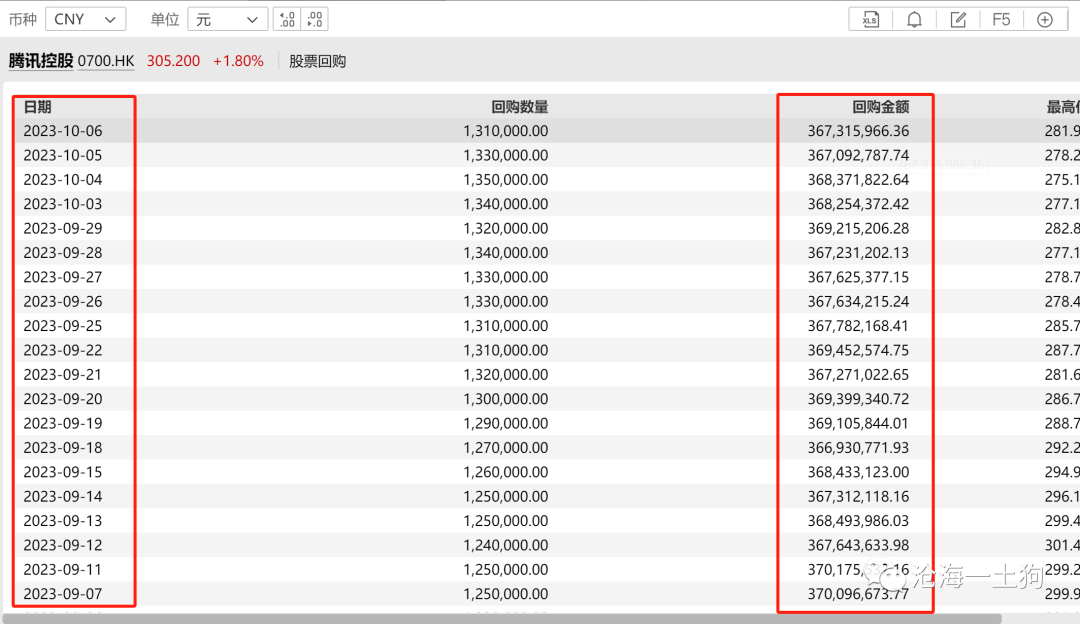Click amount 366,930,771.93
Image resolution: width=1080 pixels, height=624 pixels.
coord(858,448)
